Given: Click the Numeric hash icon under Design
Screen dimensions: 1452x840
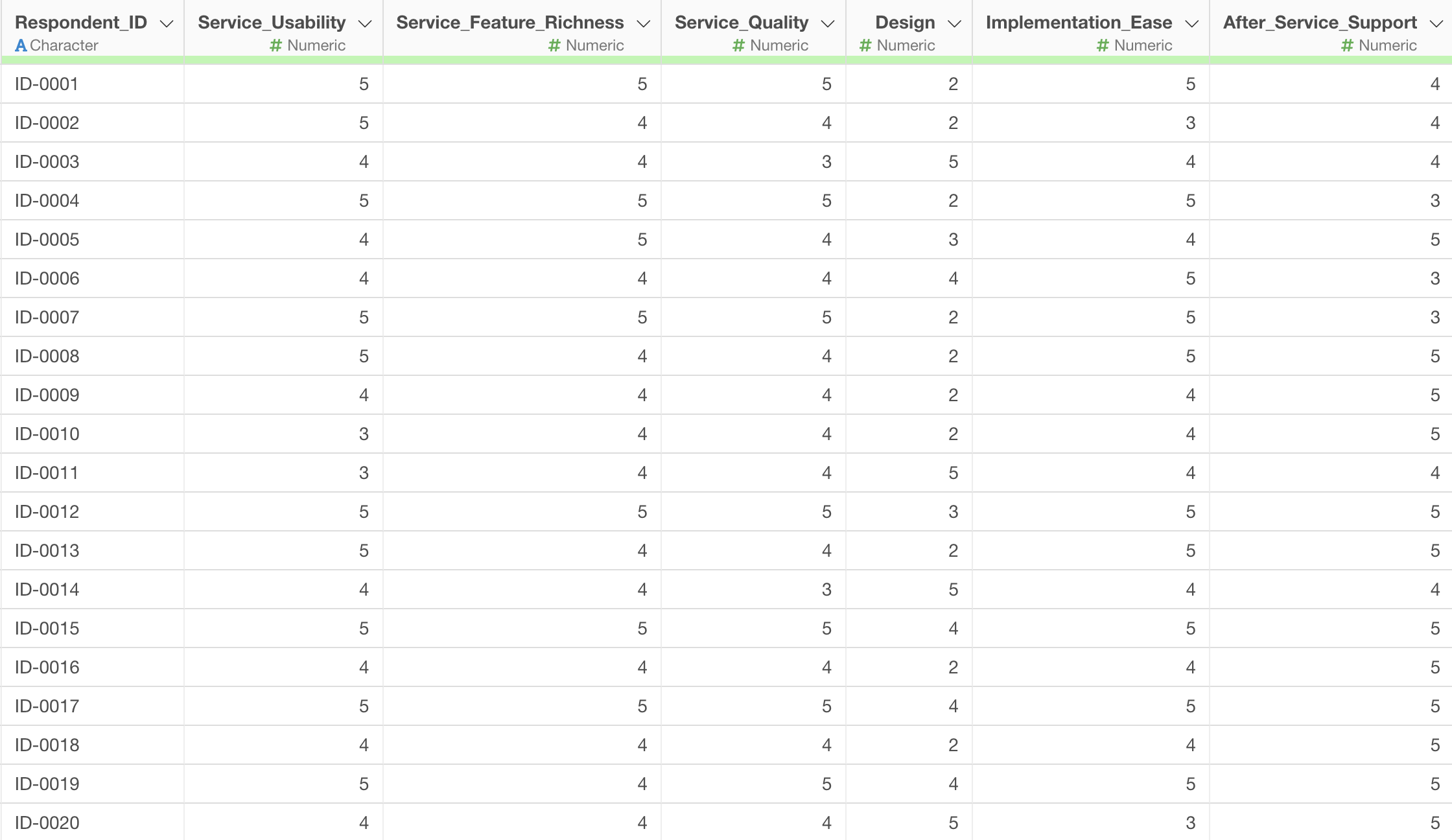Looking at the screenshot, I should [865, 45].
